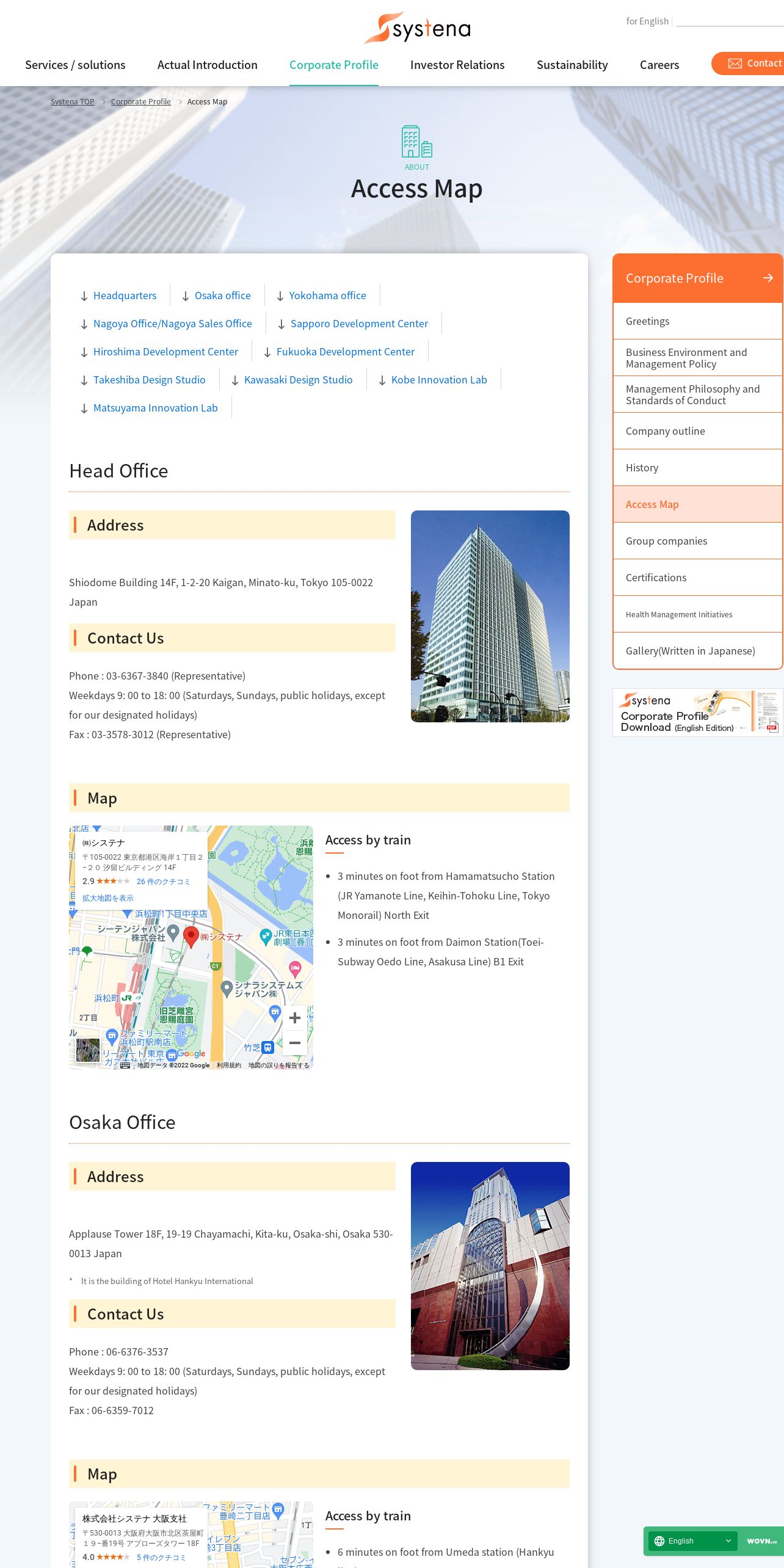Select Access Map in sidebar
This screenshot has width=784, height=1568.
pyautogui.click(x=698, y=504)
